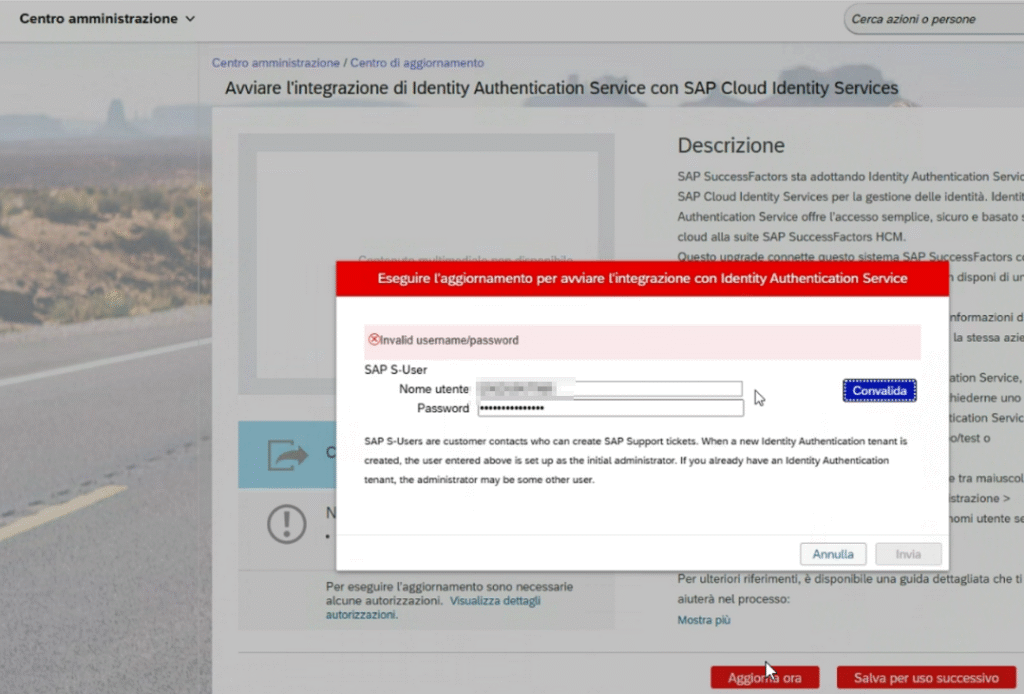Image resolution: width=1024 pixels, height=694 pixels.
Task: Click the exclamation mark warning icon
Action: pos(286,524)
